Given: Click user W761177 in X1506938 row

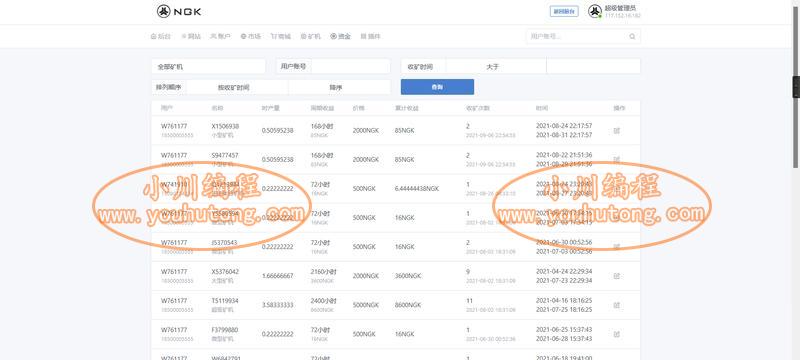Looking at the screenshot, I should click(174, 126).
